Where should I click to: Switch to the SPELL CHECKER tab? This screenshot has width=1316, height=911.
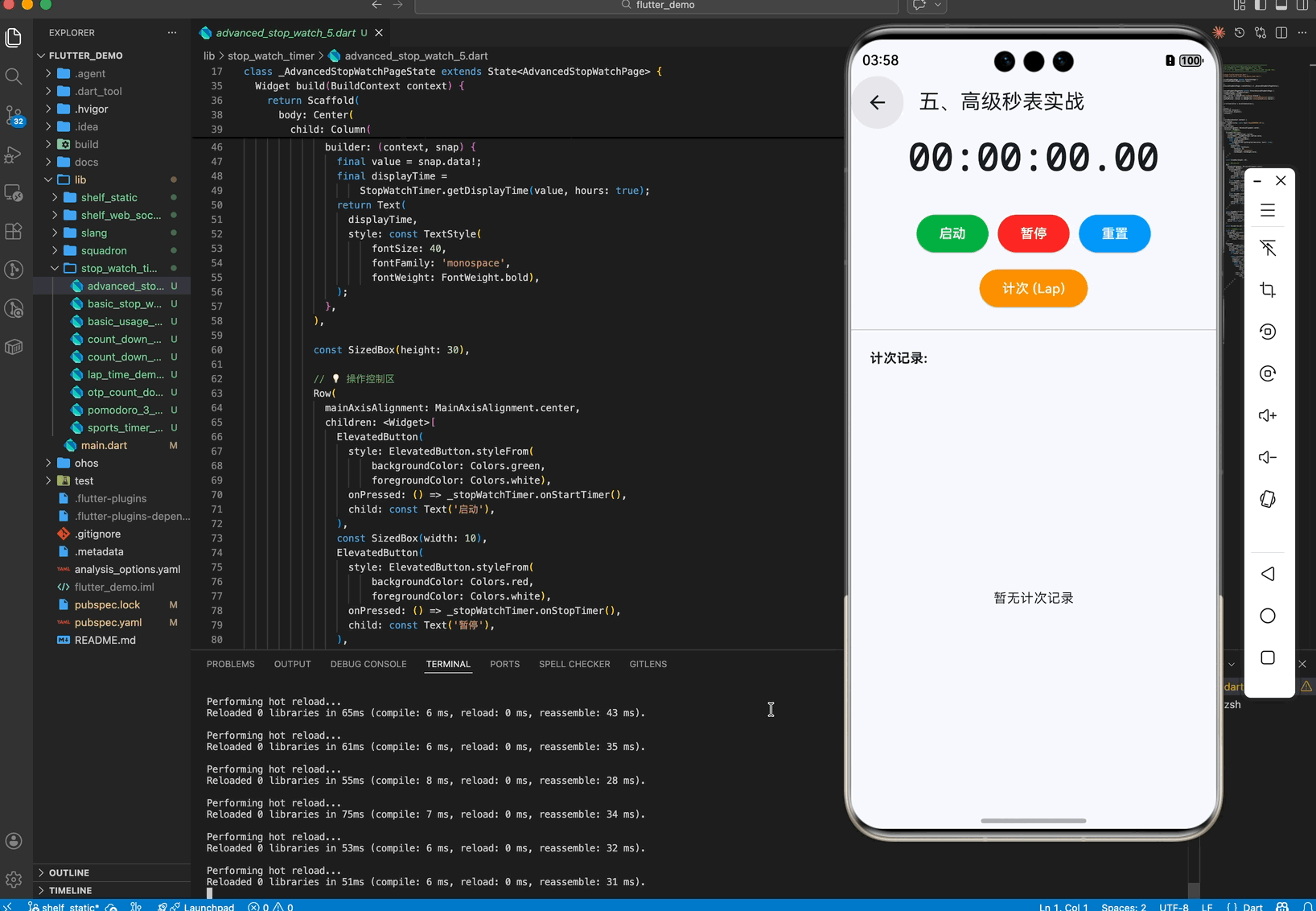[x=574, y=664]
